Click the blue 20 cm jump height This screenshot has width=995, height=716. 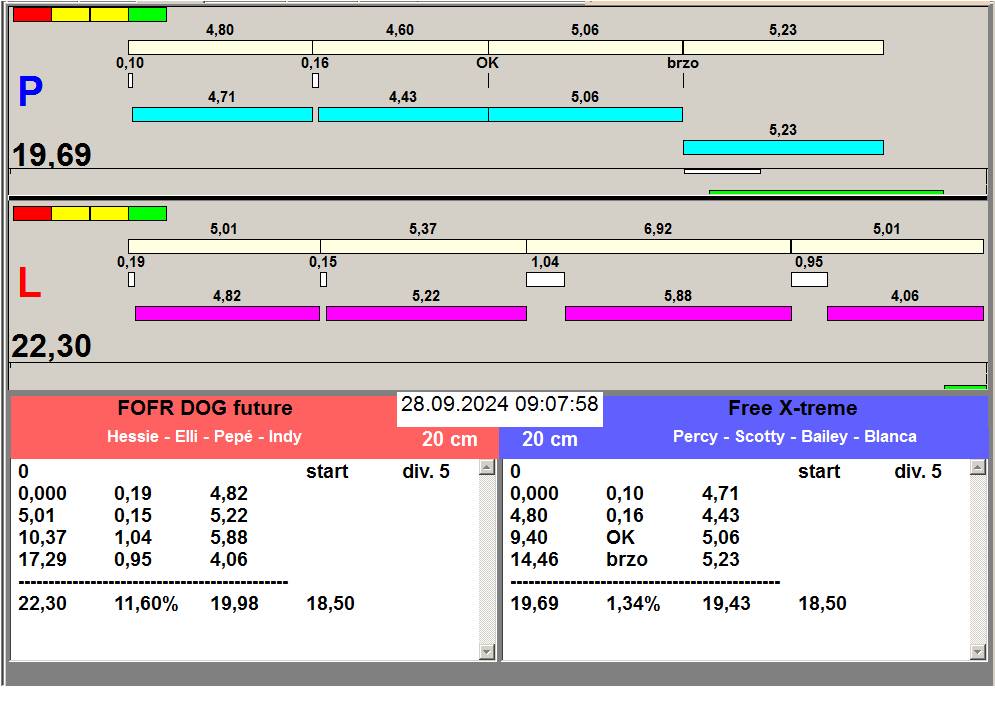click(x=550, y=439)
